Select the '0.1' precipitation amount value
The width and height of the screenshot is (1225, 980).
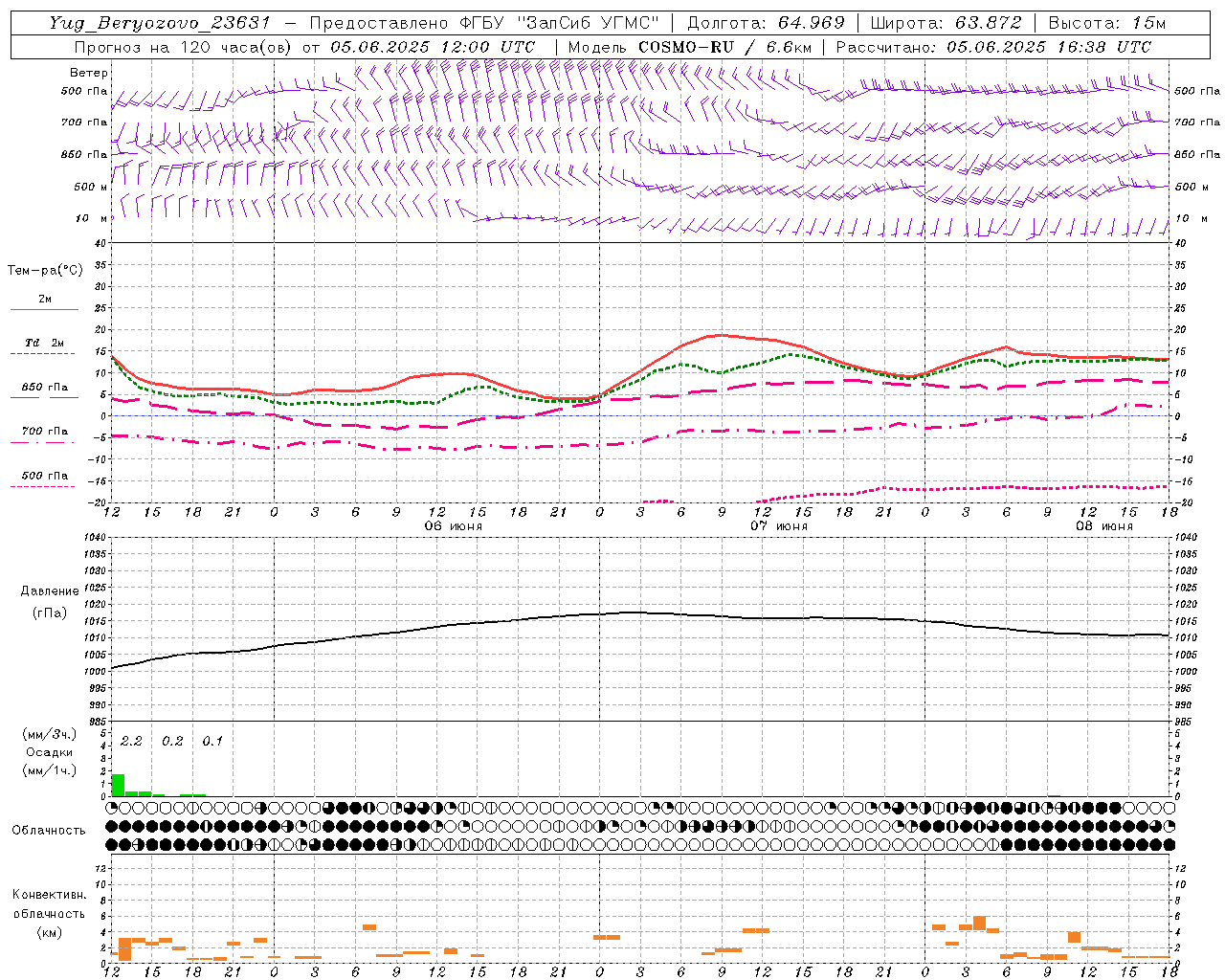212,742
